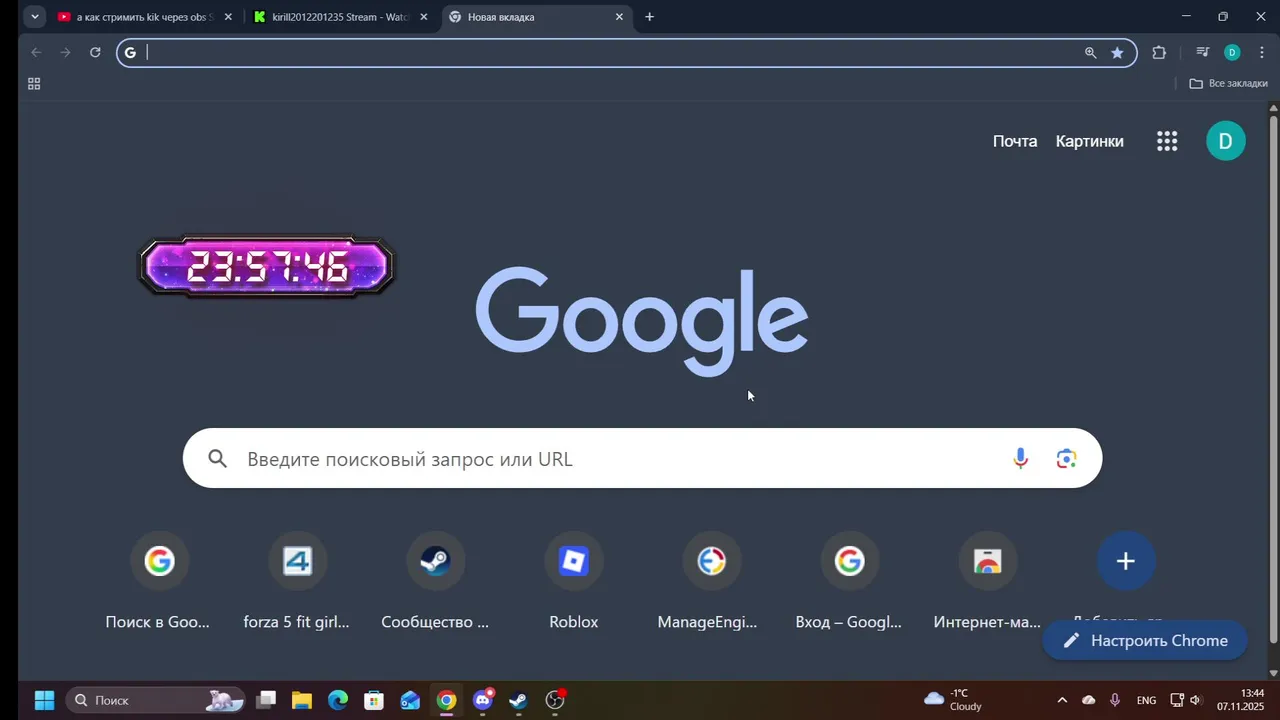Click the Настроить Chrome button
Image resolution: width=1280 pixels, height=720 pixels.
pos(1145,641)
